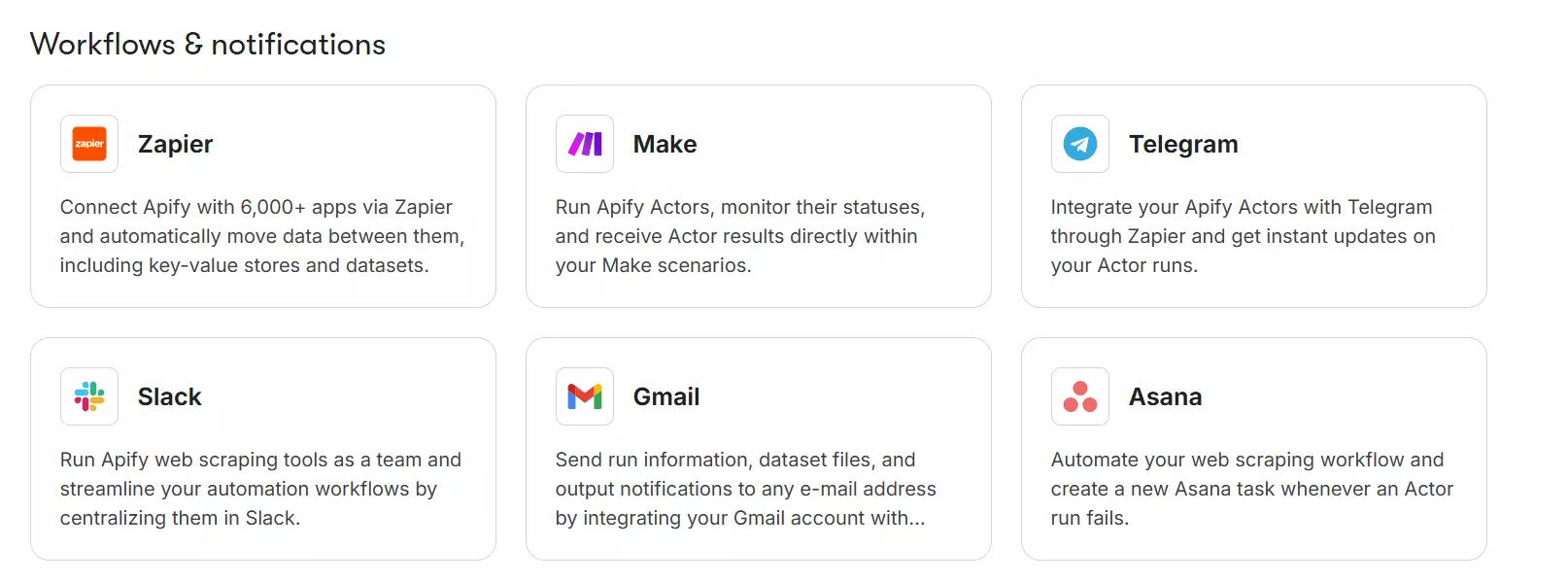Click the 'Run Apify web scraping tools' description
1568x582 pixels.
(260, 489)
